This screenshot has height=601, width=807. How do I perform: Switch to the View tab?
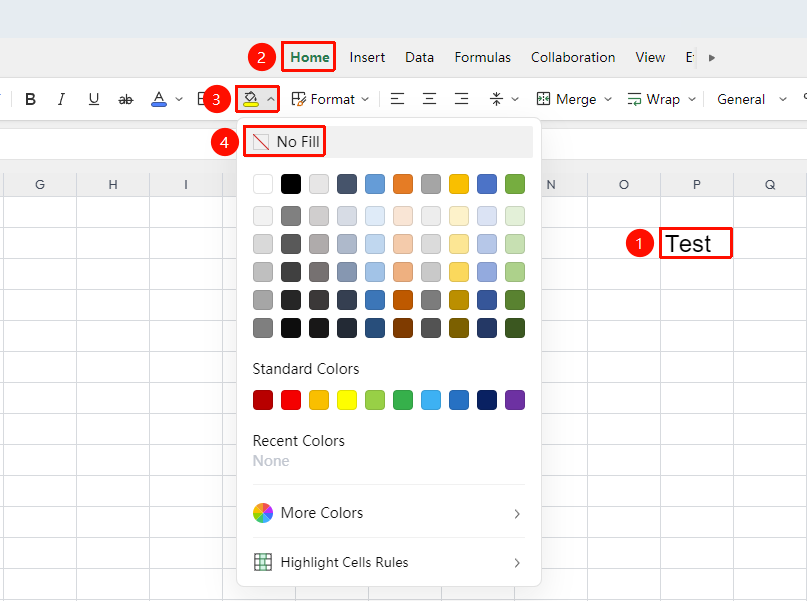tap(650, 57)
